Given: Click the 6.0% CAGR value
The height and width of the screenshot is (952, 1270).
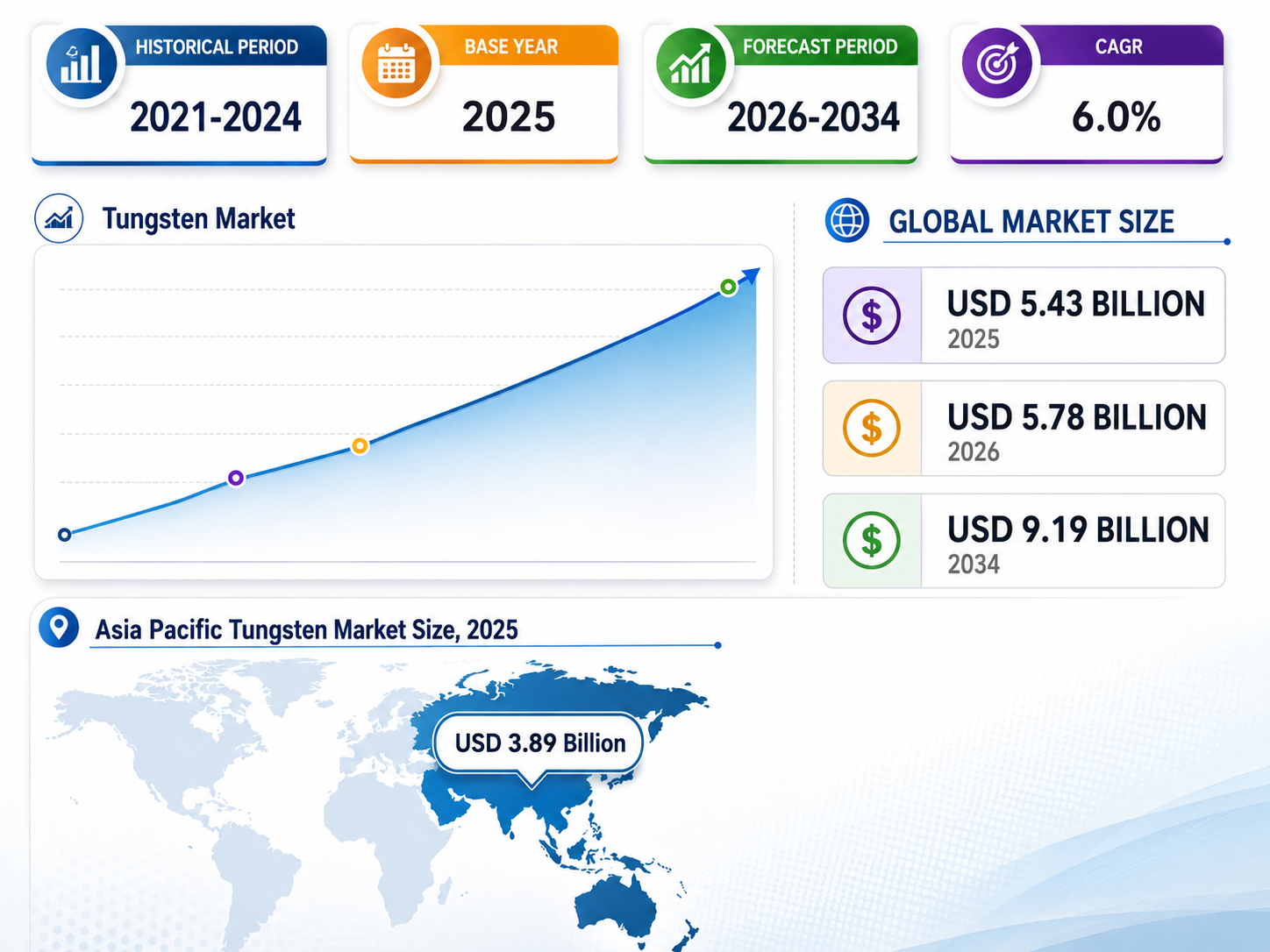Looking at the screenshot, I should coord(1117,117).
